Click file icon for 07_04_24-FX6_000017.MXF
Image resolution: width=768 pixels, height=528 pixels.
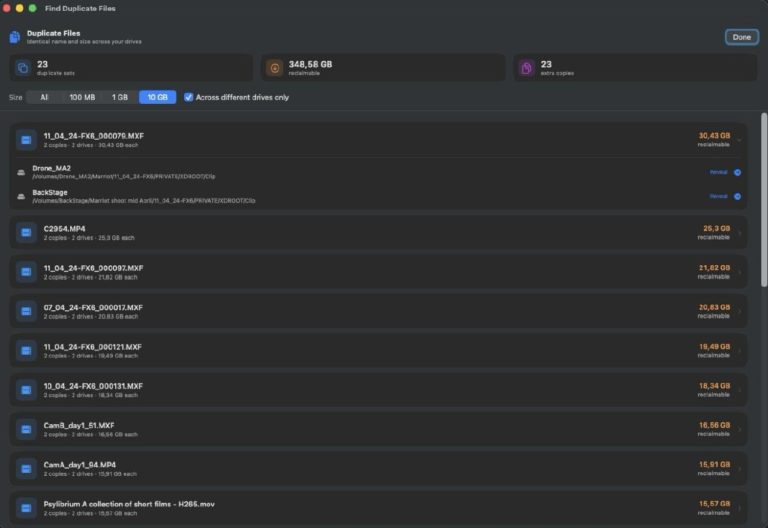tap(26, 312)
